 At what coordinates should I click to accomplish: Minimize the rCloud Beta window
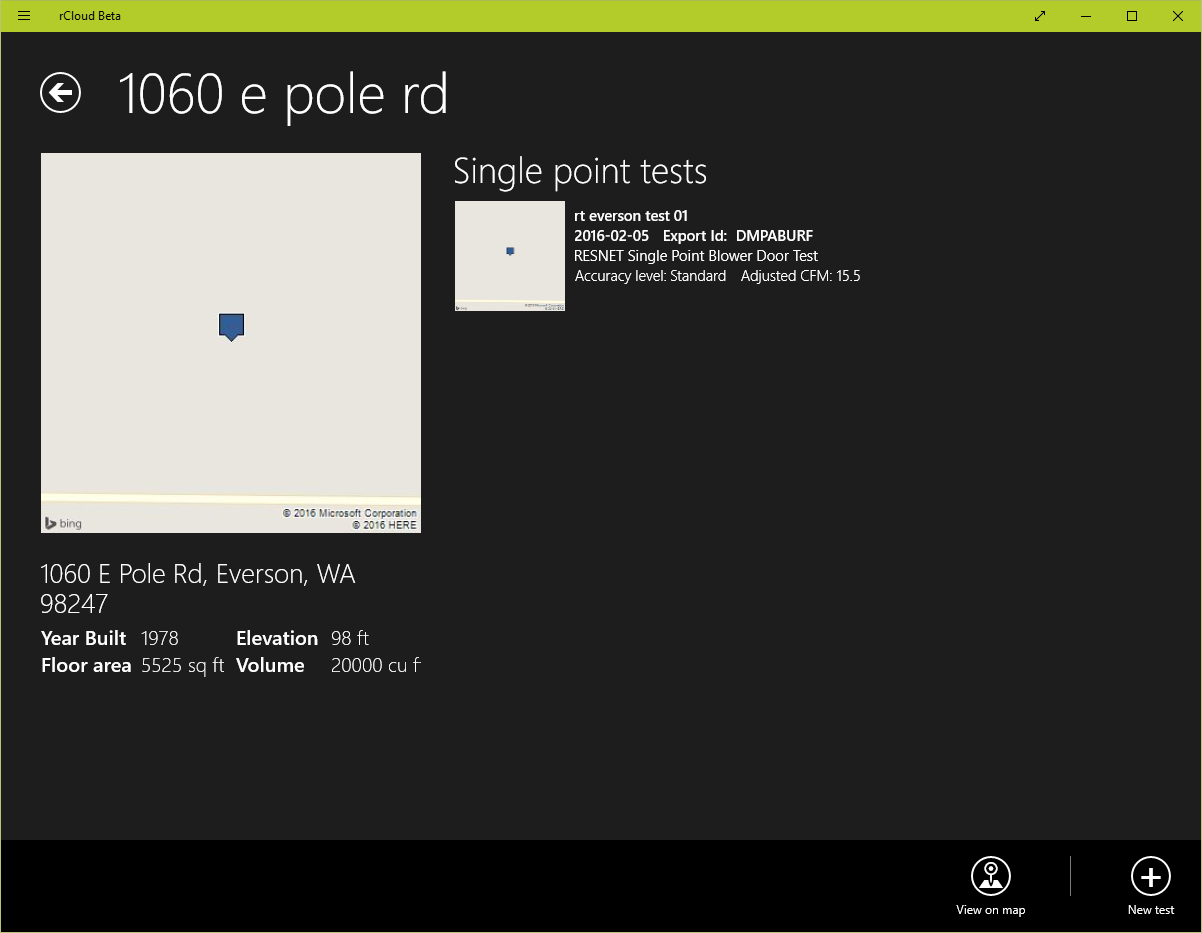pos(1086,16)
